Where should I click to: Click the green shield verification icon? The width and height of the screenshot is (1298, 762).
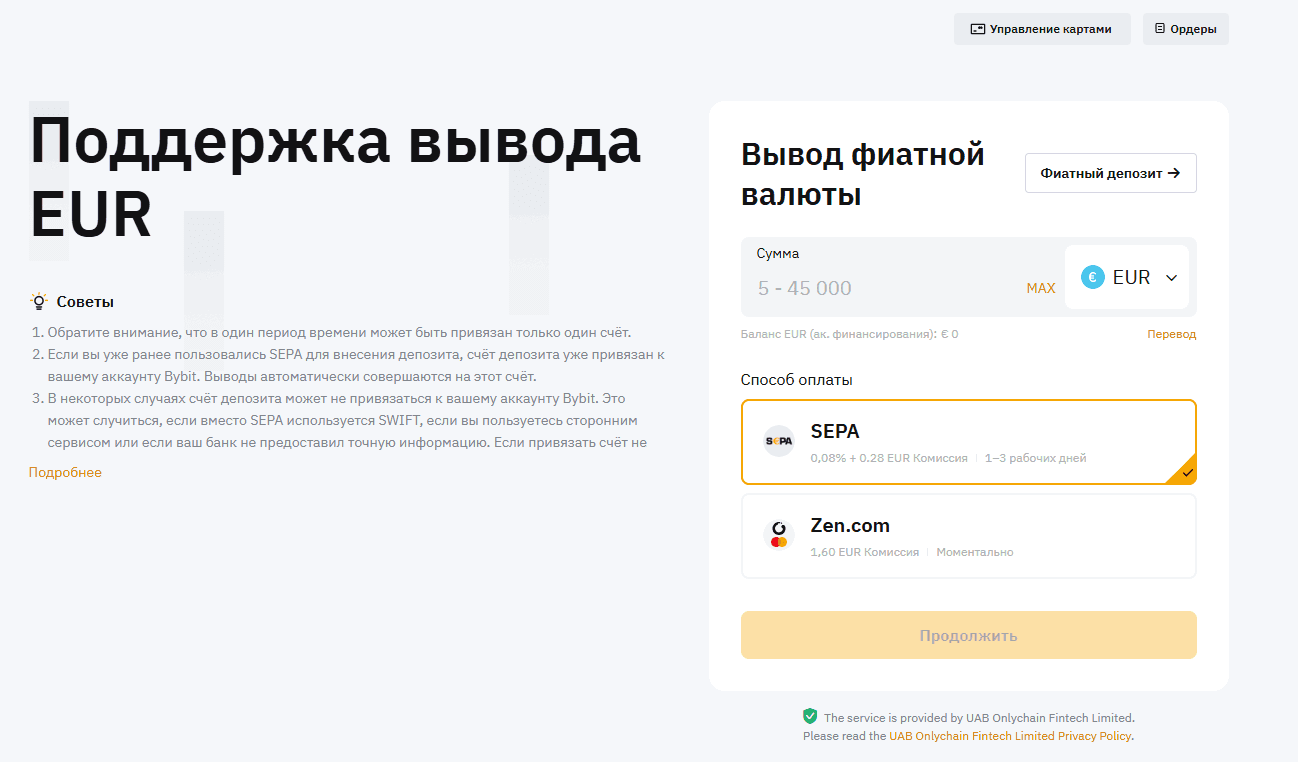tap(810, 716)
